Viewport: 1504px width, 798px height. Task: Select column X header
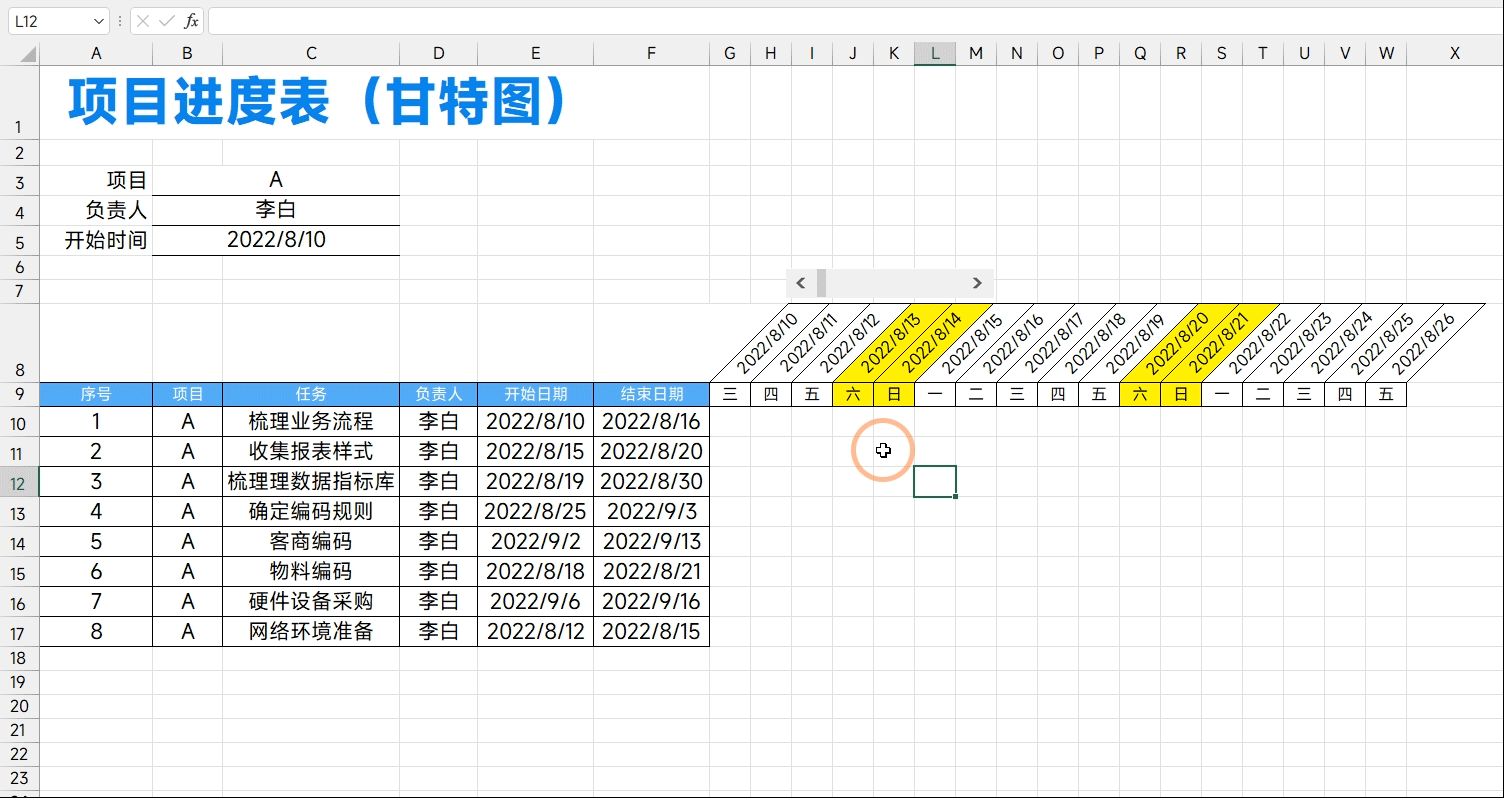[x=1455, y=54]
